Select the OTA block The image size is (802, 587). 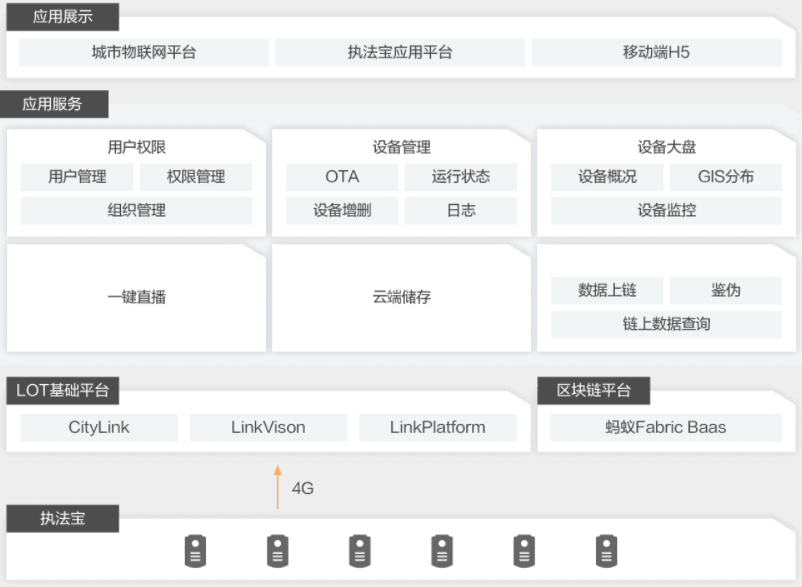(x=342, y=177)
